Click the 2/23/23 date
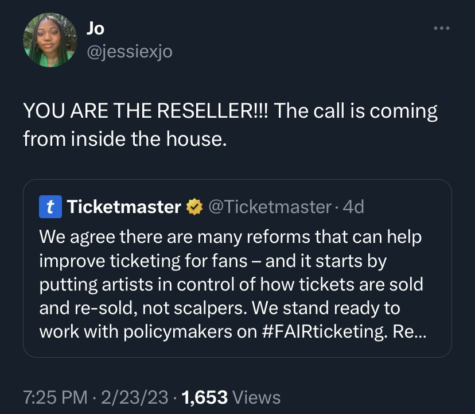This screenshot has height=414, width=475. [135, 397]
